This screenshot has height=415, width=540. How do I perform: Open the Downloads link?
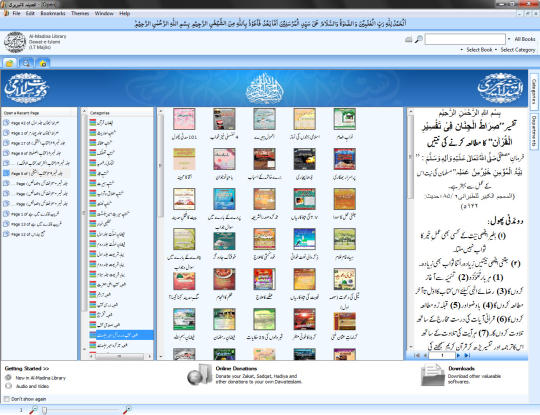click(461, 369)
